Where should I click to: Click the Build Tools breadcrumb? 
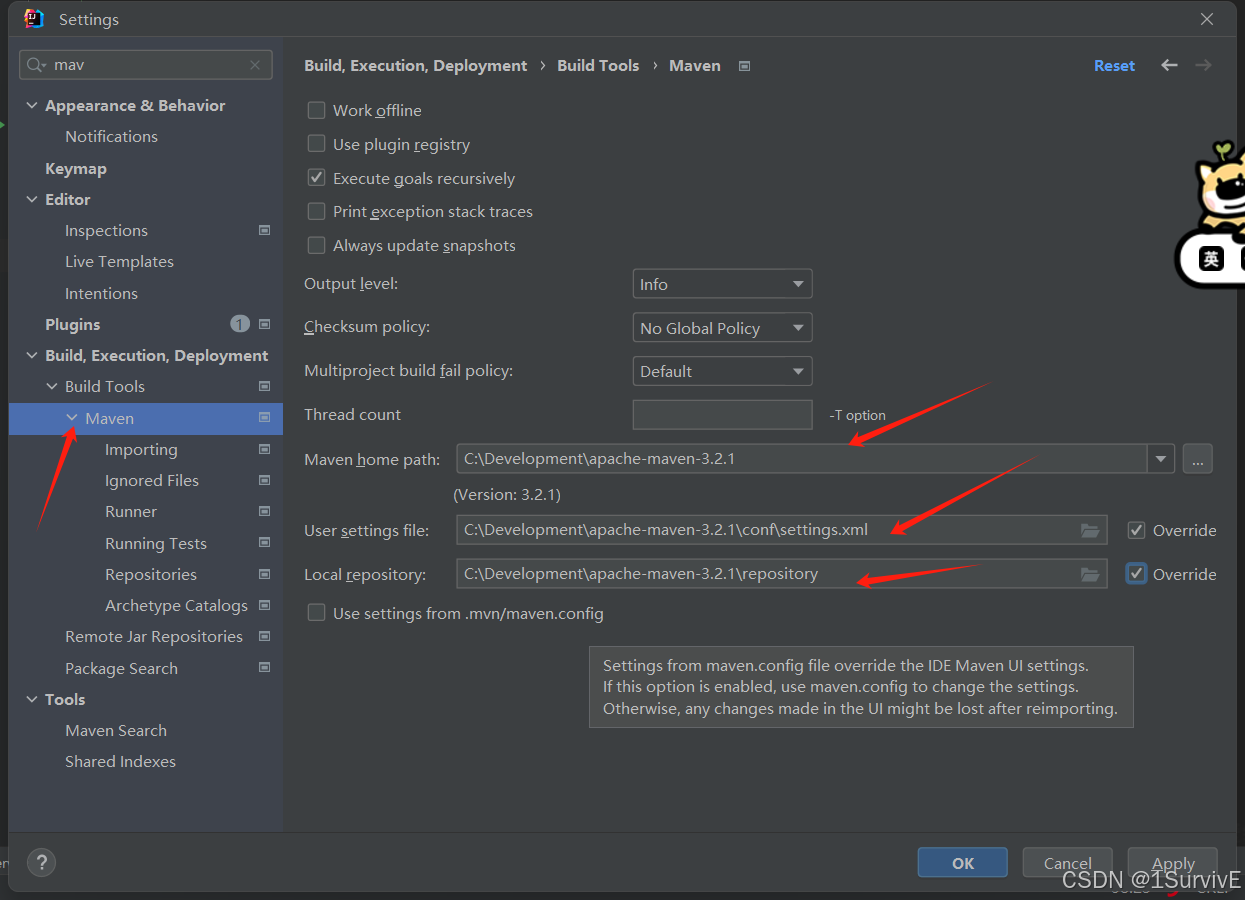tap(598, 65)
